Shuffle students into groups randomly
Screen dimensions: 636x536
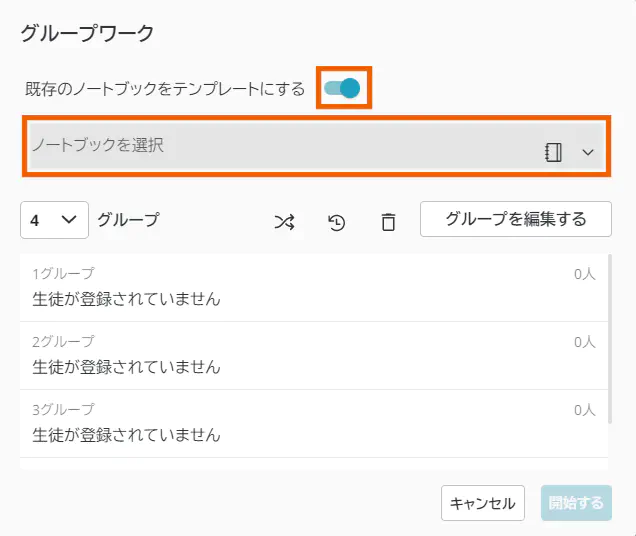click(285, 222)
